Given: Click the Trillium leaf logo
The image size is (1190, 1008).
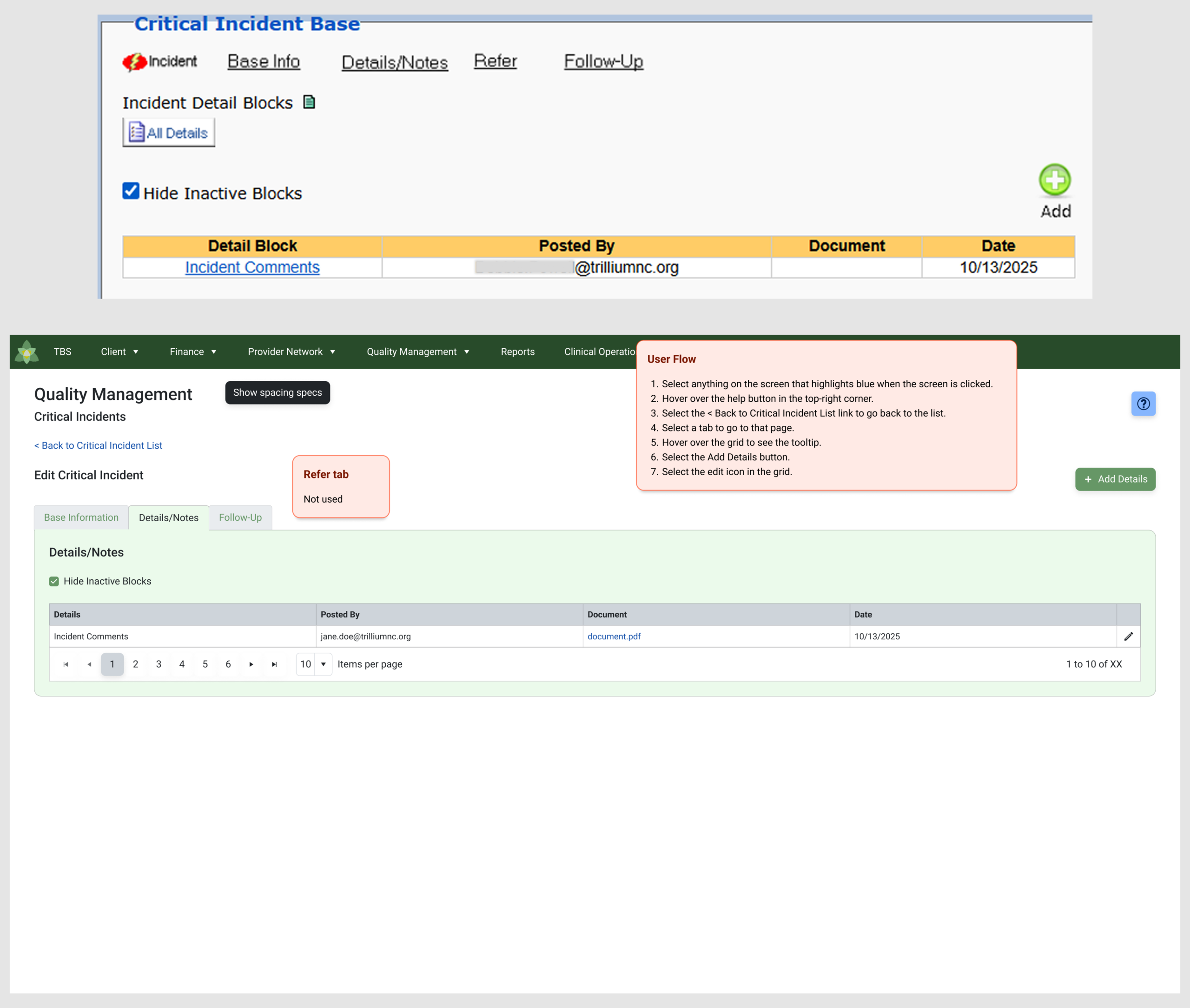Looking at the screenshot, I should coord(27,352).
